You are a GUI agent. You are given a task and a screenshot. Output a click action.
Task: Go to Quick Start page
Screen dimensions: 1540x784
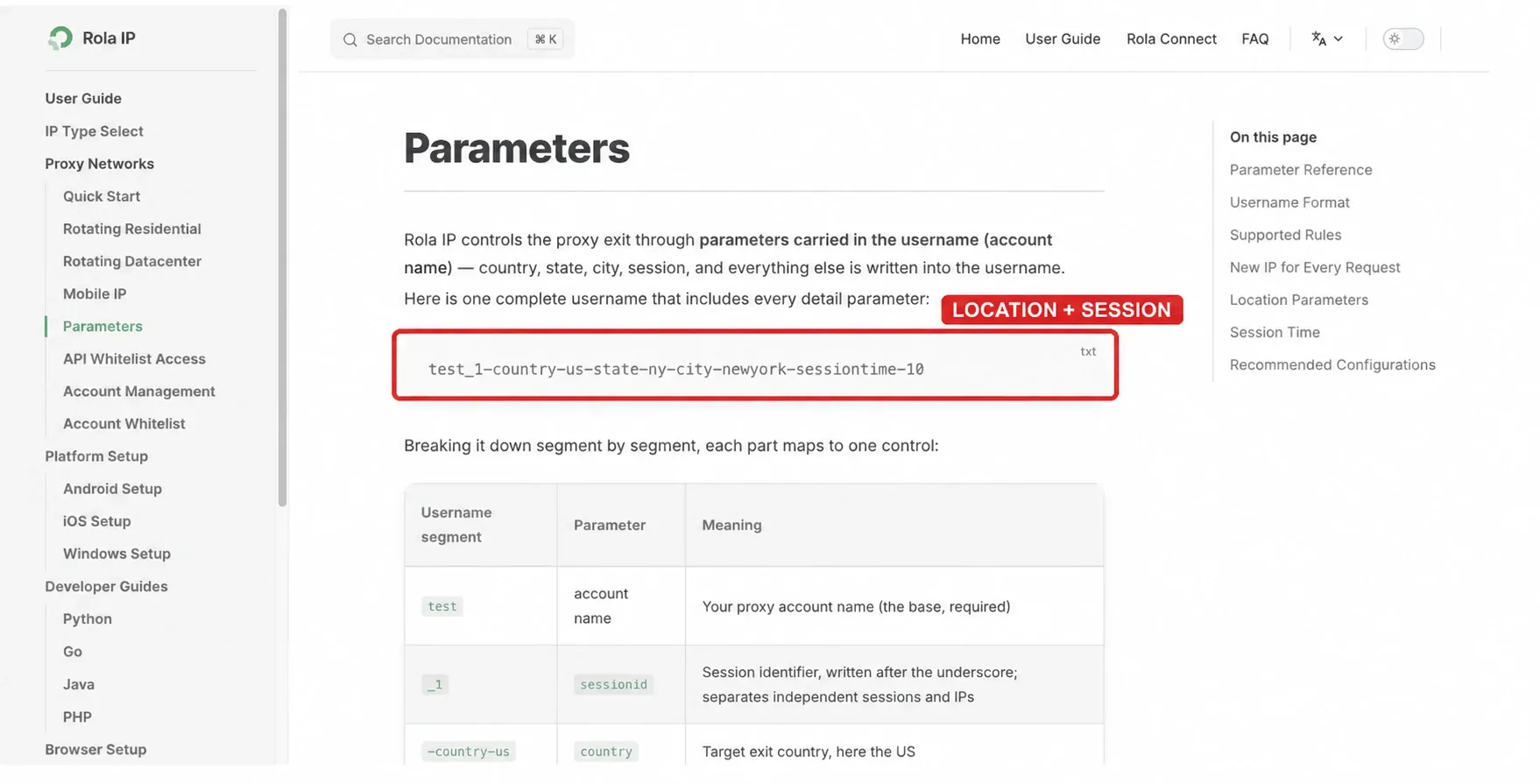[102, 195]
